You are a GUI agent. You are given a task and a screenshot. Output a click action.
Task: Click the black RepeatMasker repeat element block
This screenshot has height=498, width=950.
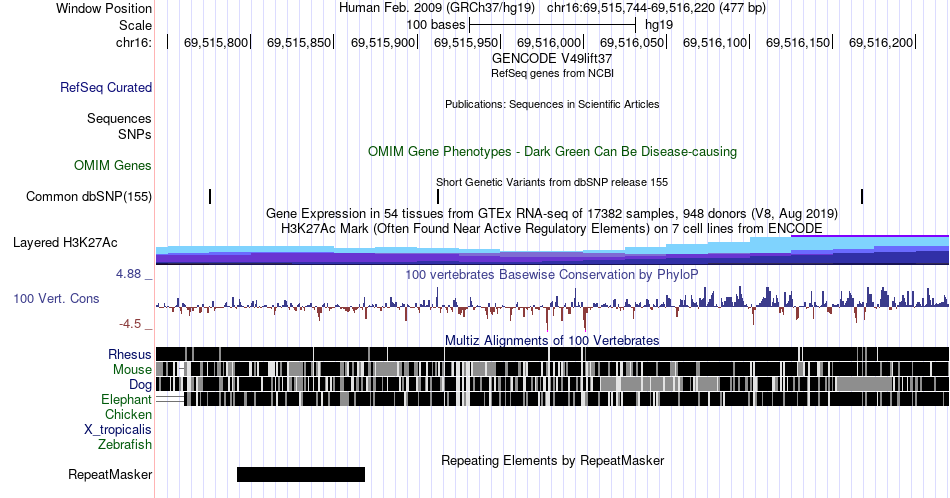(x=301, y=474)
